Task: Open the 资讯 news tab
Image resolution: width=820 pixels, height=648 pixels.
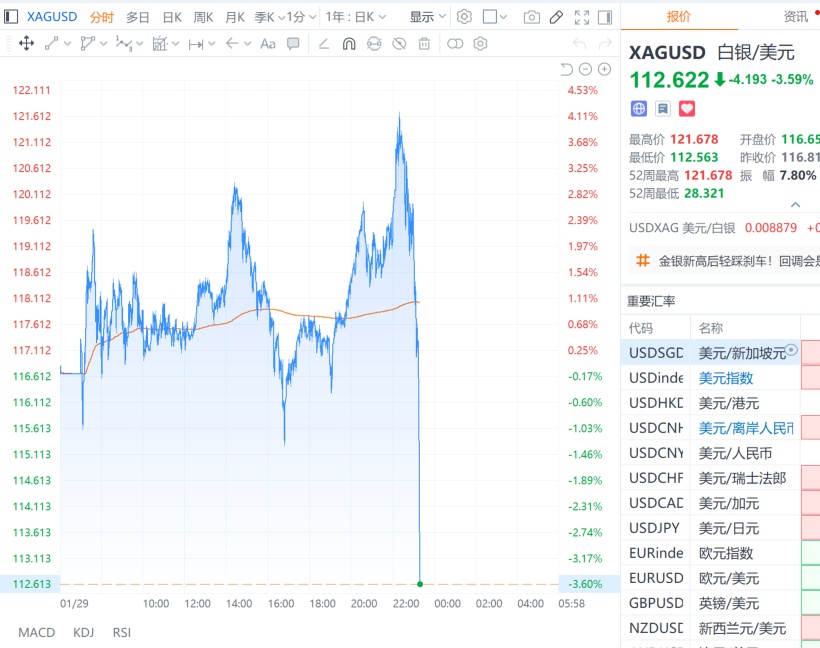Action: 796,16
